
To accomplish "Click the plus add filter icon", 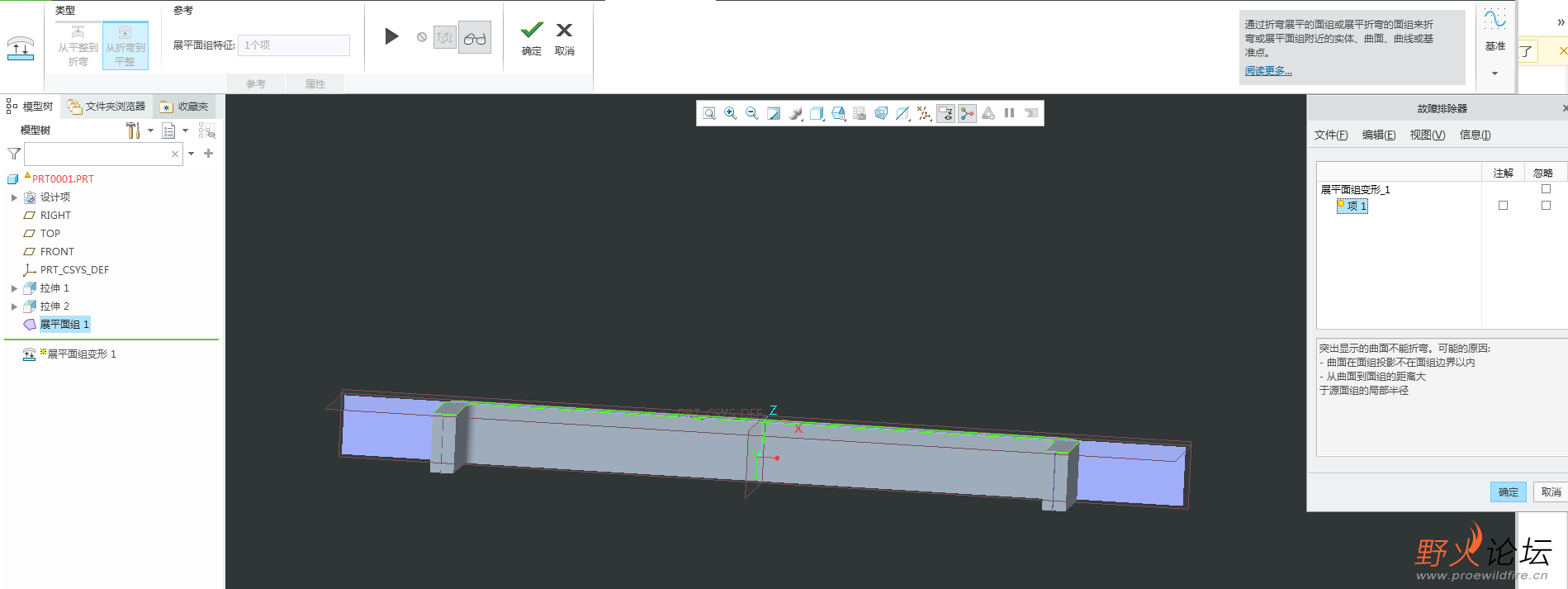I will [x=208, y=154].
